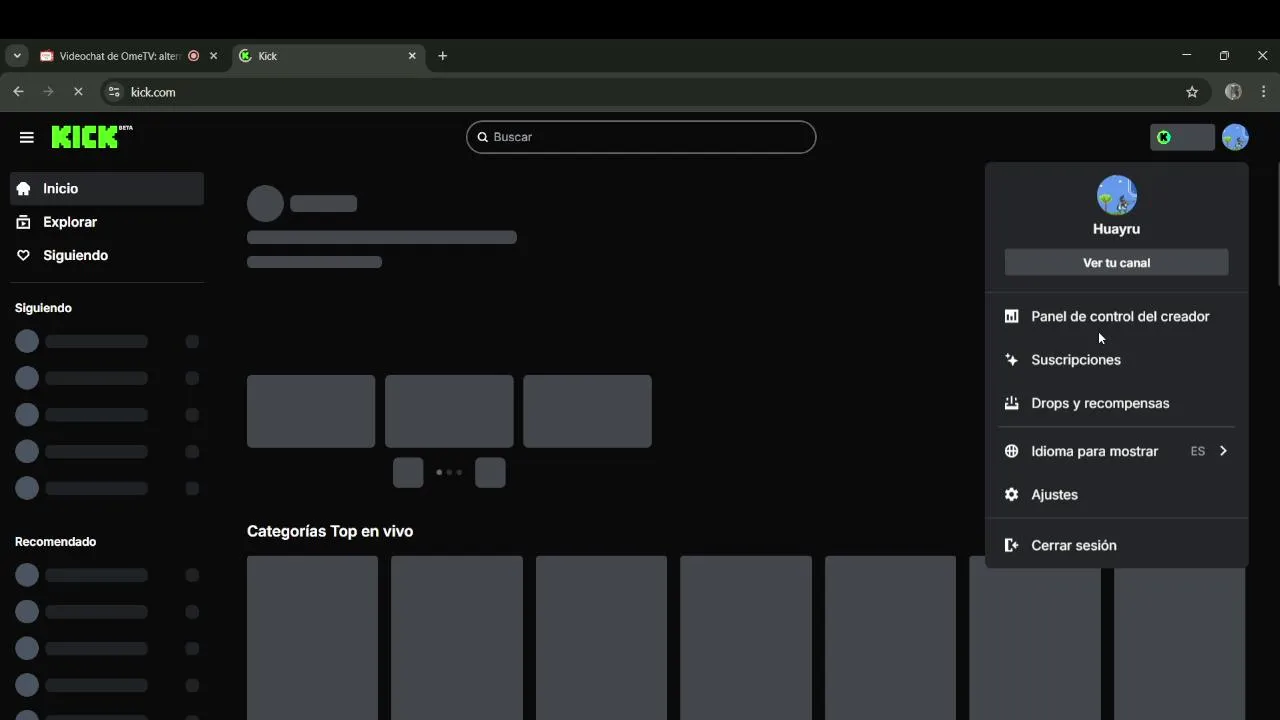
Task: Open Suscripciones menu entry
Action: coord(1117,360)
